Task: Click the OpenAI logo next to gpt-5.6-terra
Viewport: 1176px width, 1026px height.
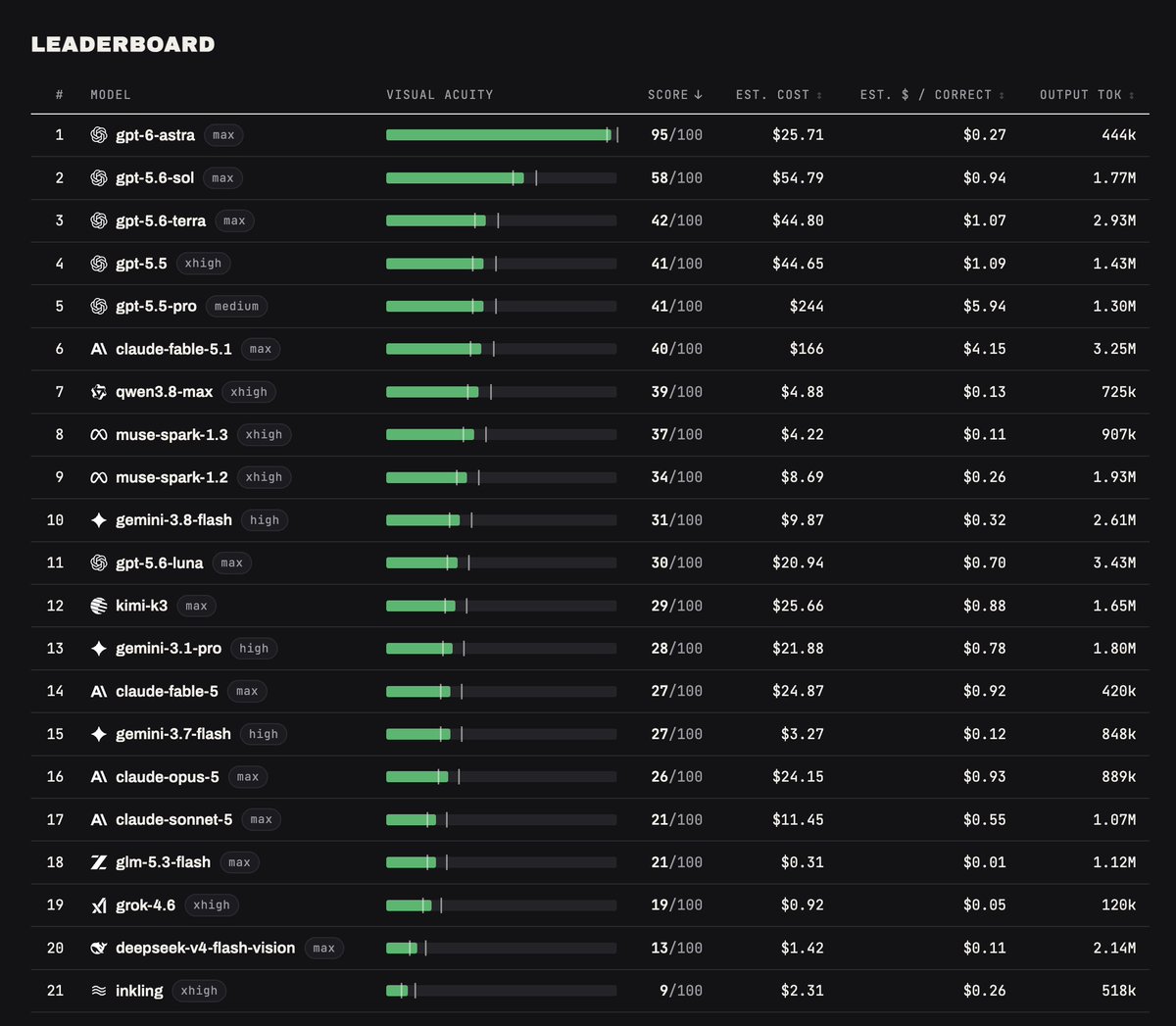Action: 99,220
